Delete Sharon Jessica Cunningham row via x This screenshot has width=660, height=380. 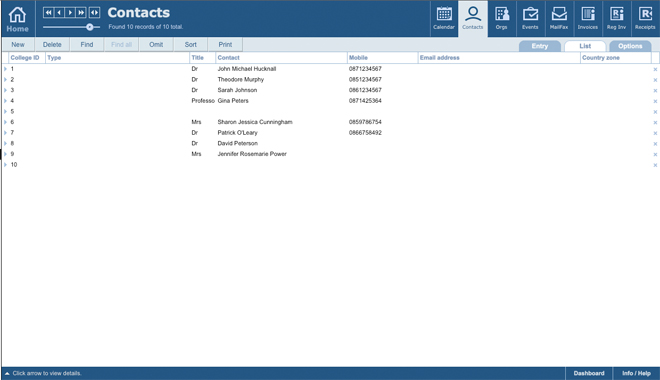click(x=655, y=122)
